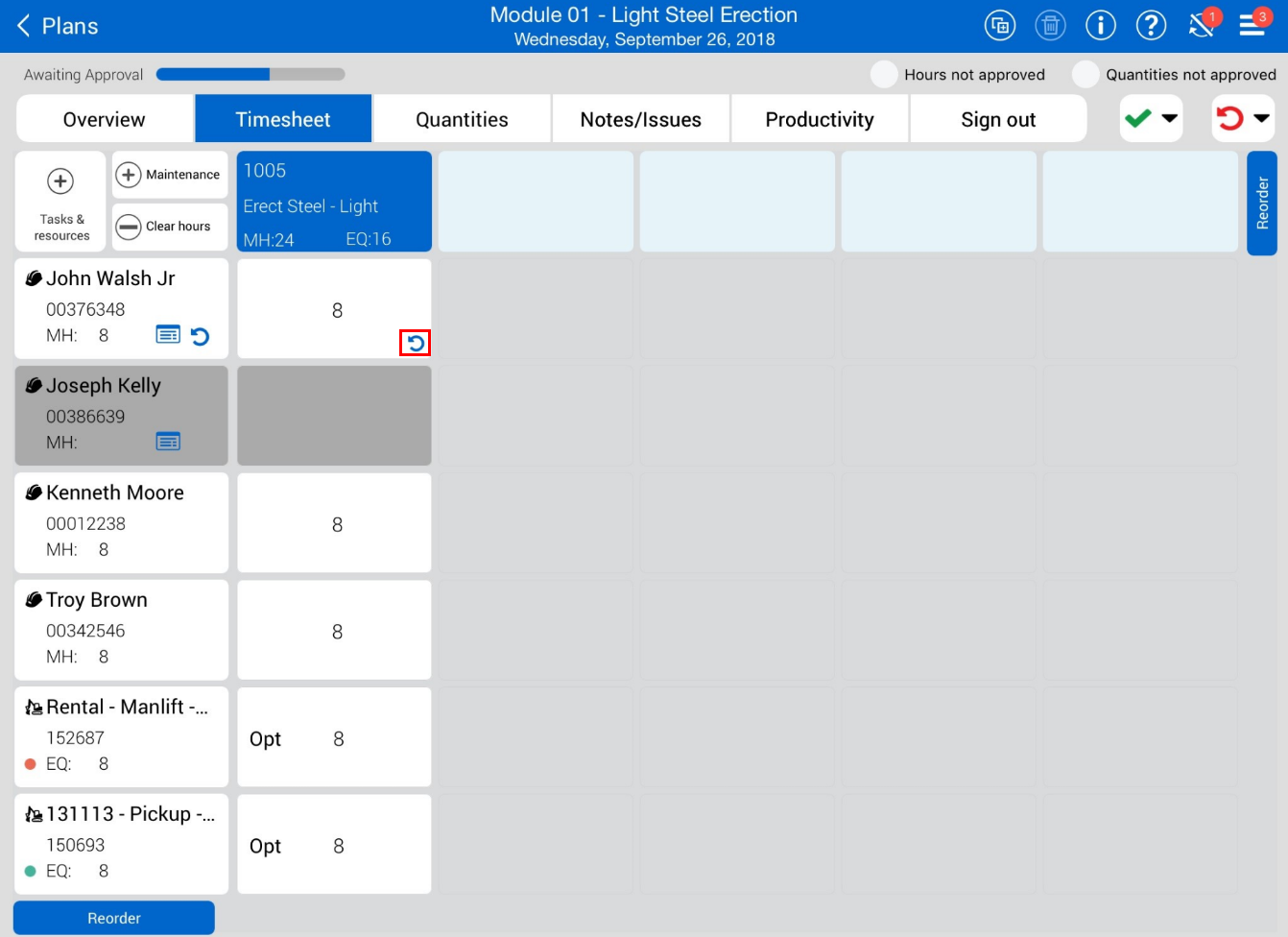Viewport: 1288px width, 937px height.
Task: Click employee ID 00342546
Action: [x=85, y=631]
